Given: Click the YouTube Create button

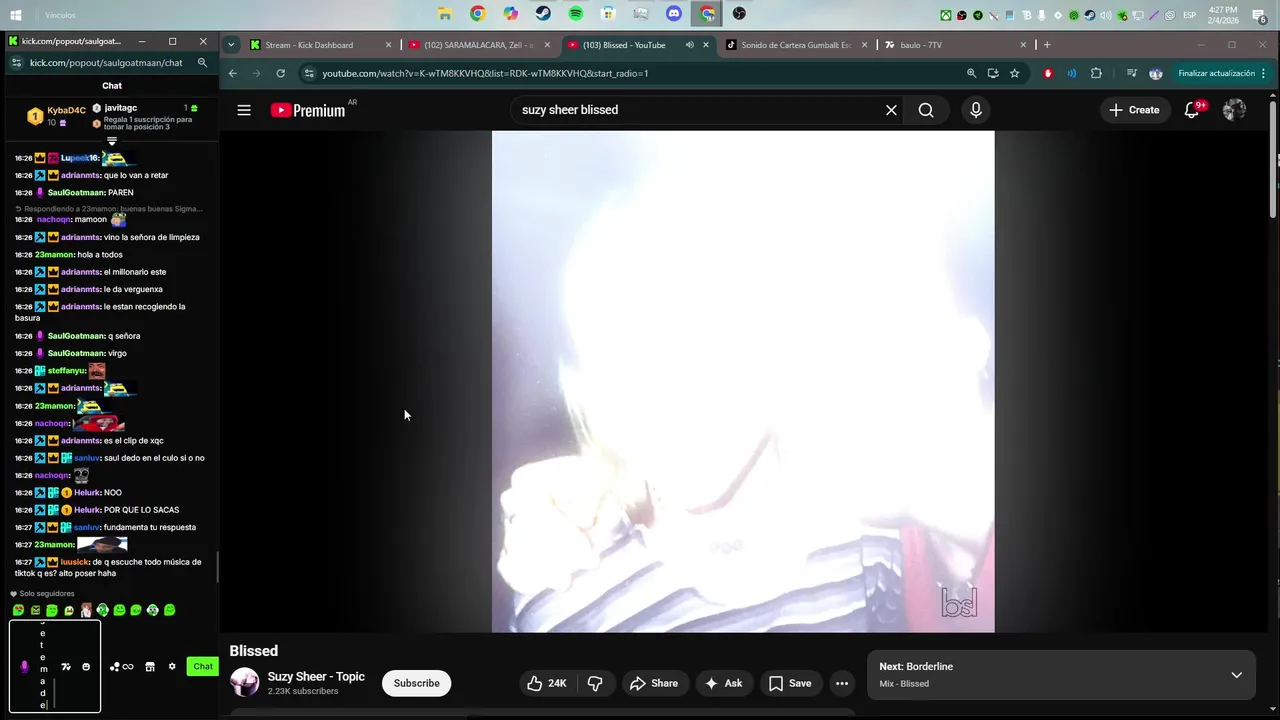Looking at the screenshot, I should click(1134, 110).
